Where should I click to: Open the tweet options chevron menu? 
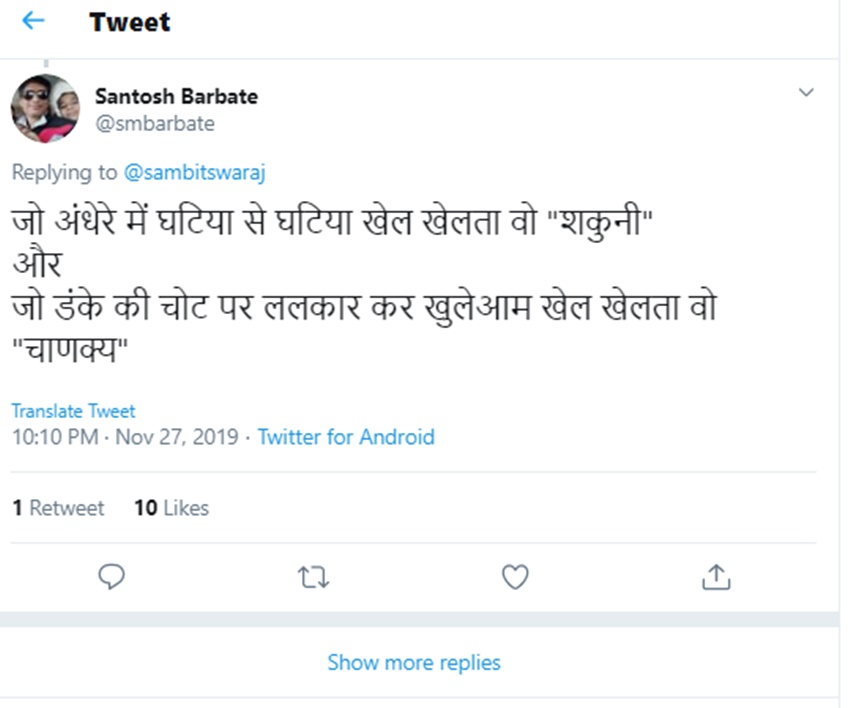pyautogui.click(x=806, y=93)
